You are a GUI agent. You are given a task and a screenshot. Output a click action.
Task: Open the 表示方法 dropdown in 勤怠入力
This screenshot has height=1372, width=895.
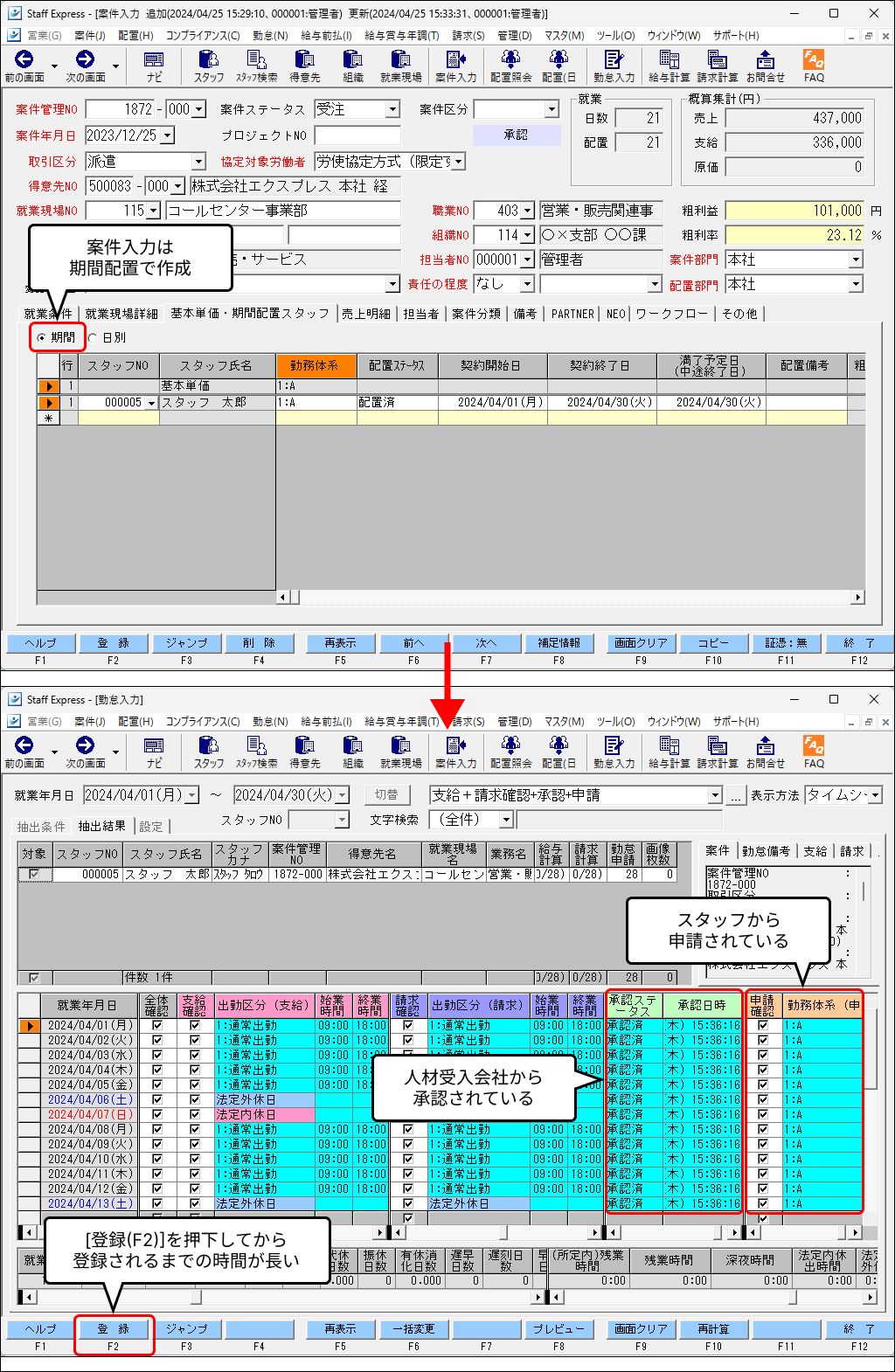coord(875,795)
